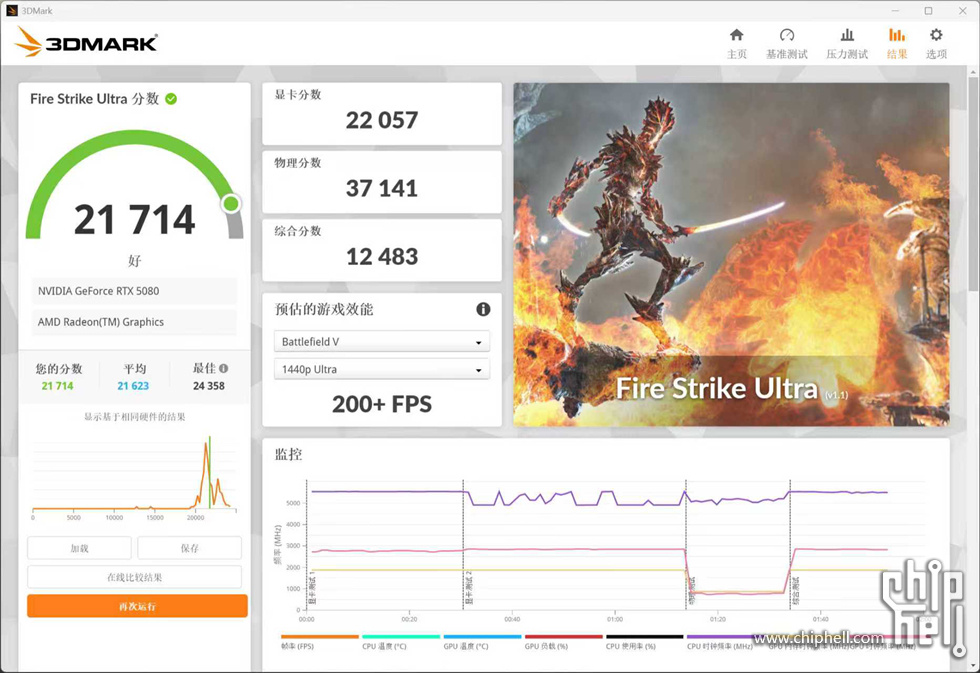
Task: Click the green verified checkmark icon
Action: [x=171, y=99]
